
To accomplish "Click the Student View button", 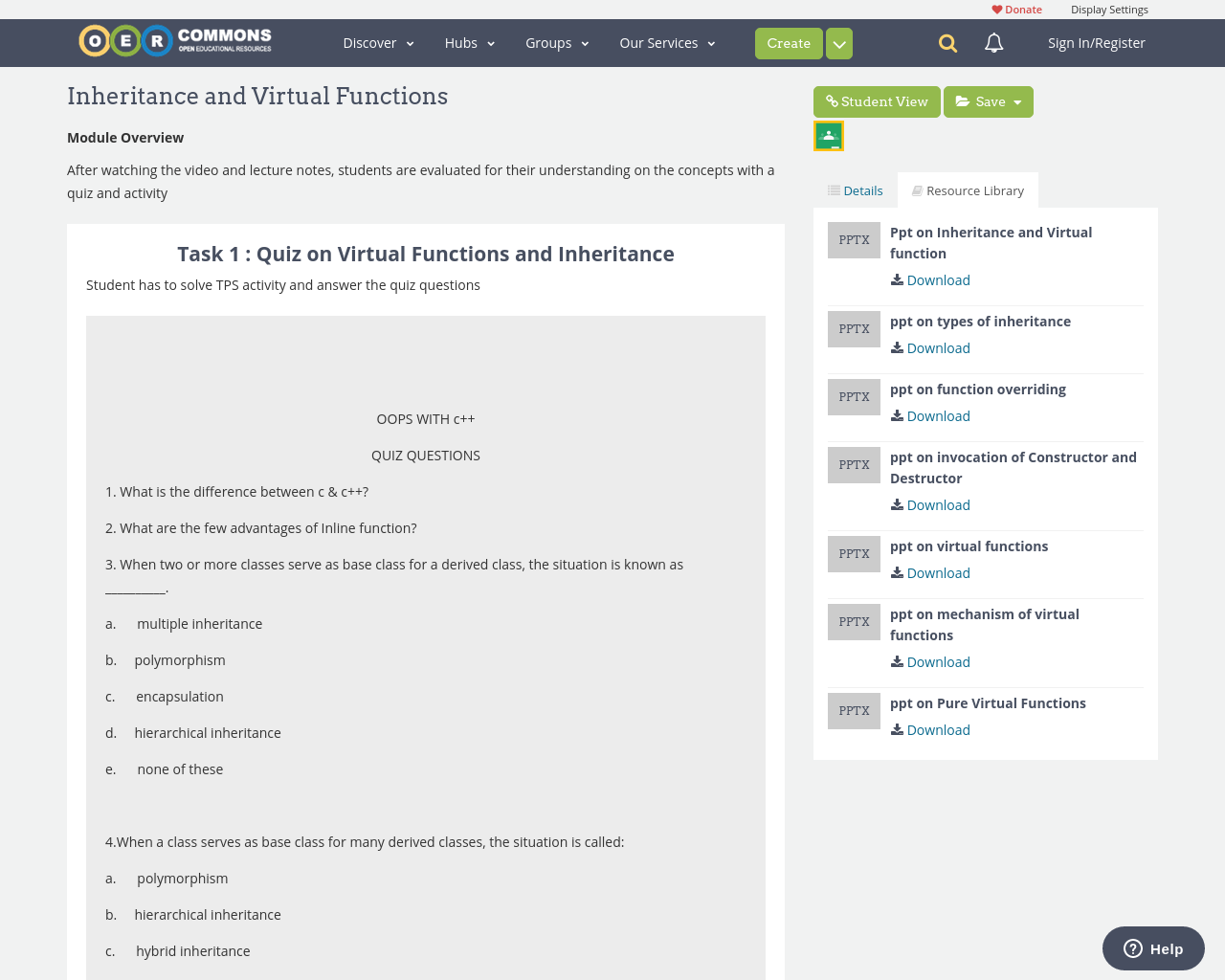I will [x=877, y=100].
